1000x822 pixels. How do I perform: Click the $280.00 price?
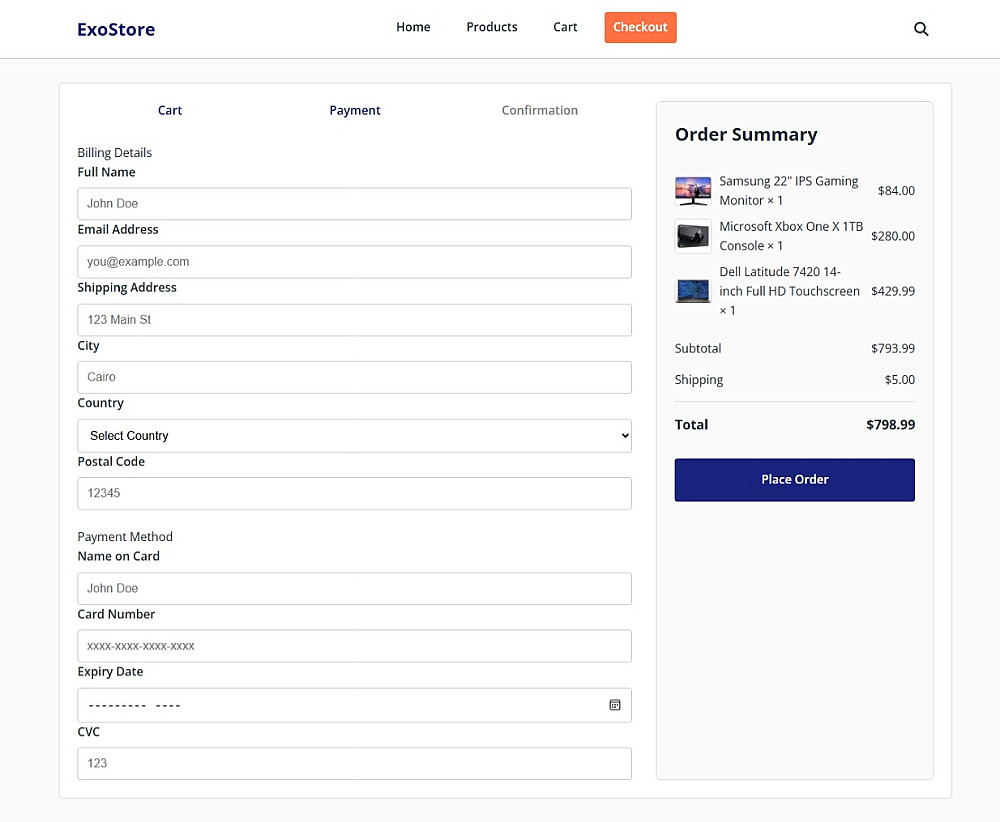point(892,236)
